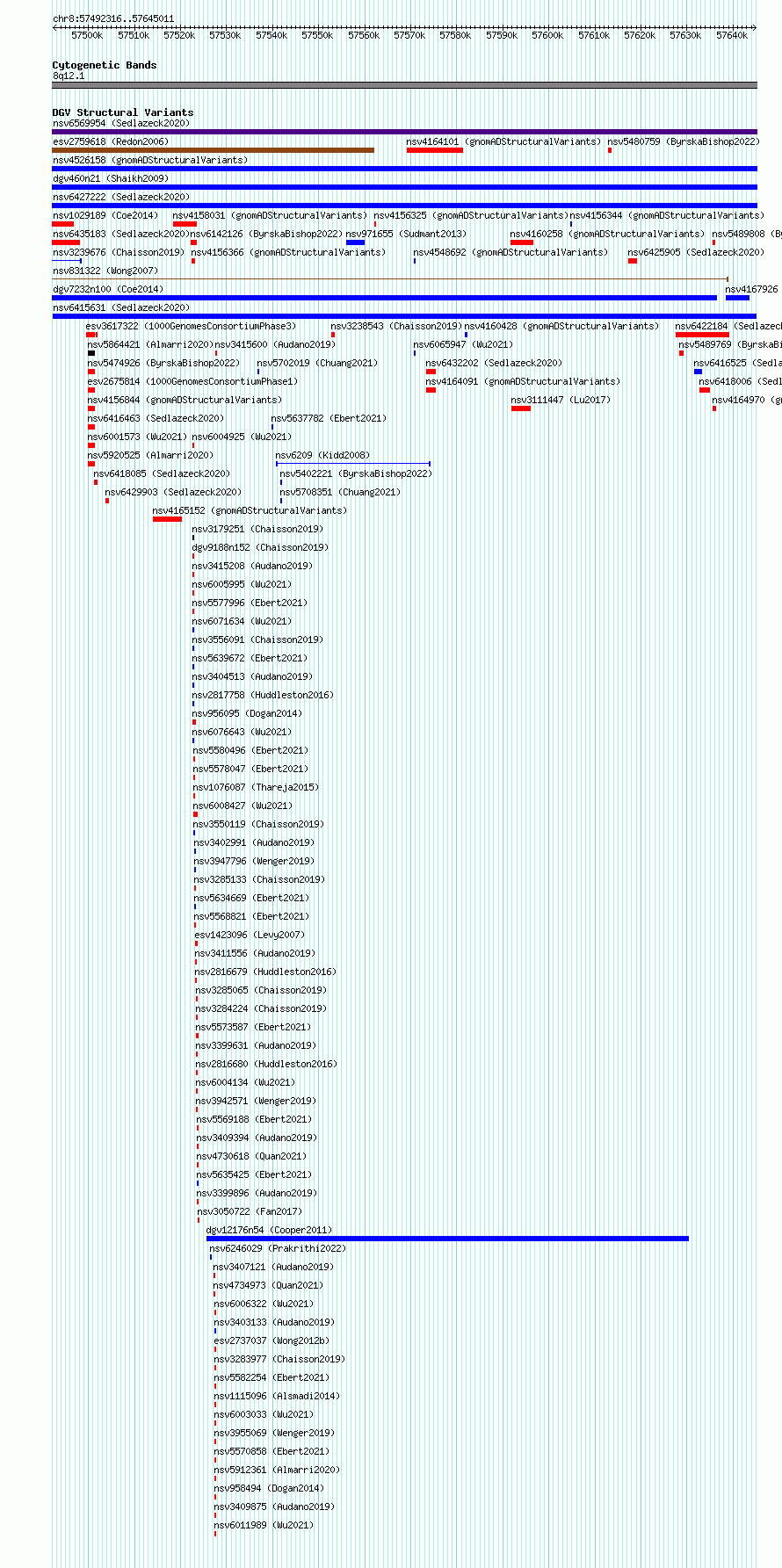Viewport: 782px width, 1568px height.
Task: Click esv3617322 1000GenomesConsortiumPhase3 label
Action: coord(191,326)
